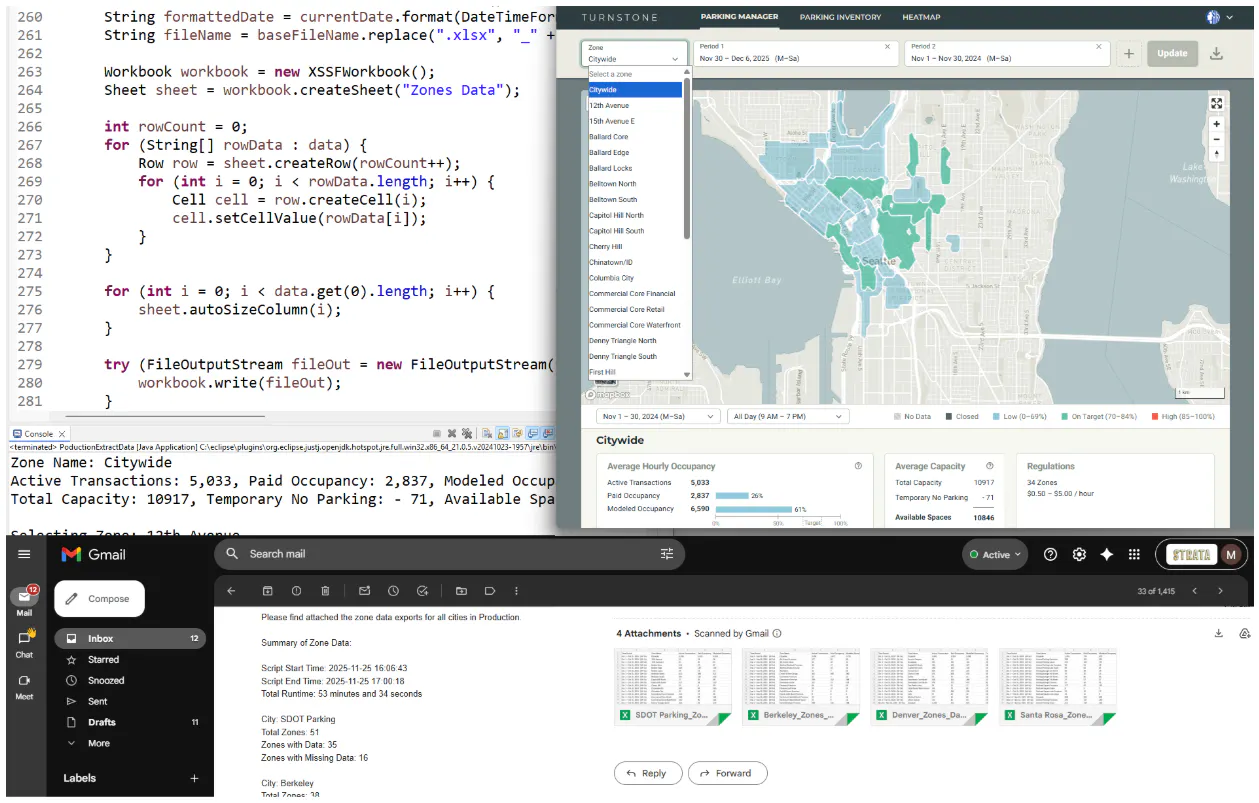Click Compose in Gmail
1259x803 pixels.
point(99,599)
